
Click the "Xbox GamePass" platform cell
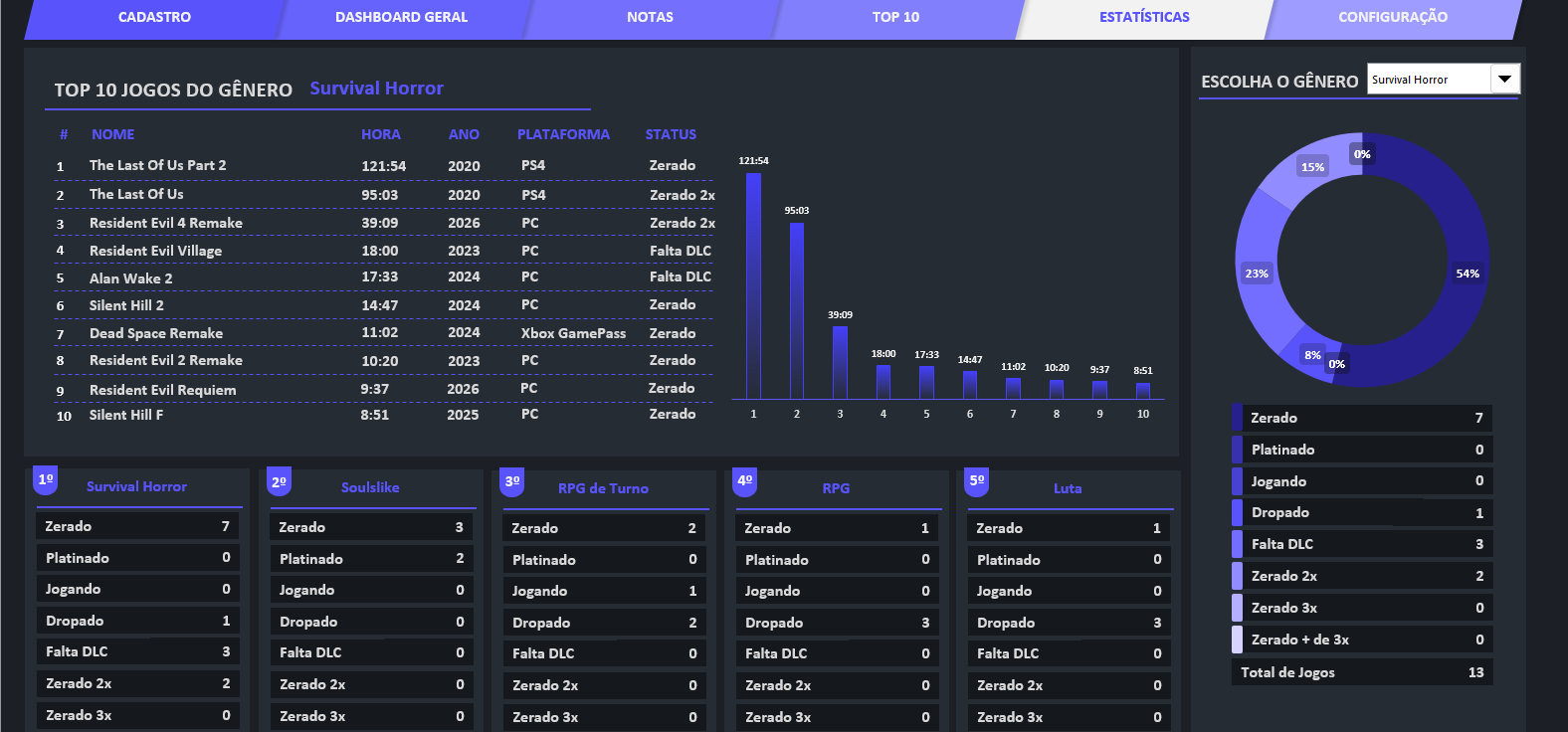coord(573,333)
